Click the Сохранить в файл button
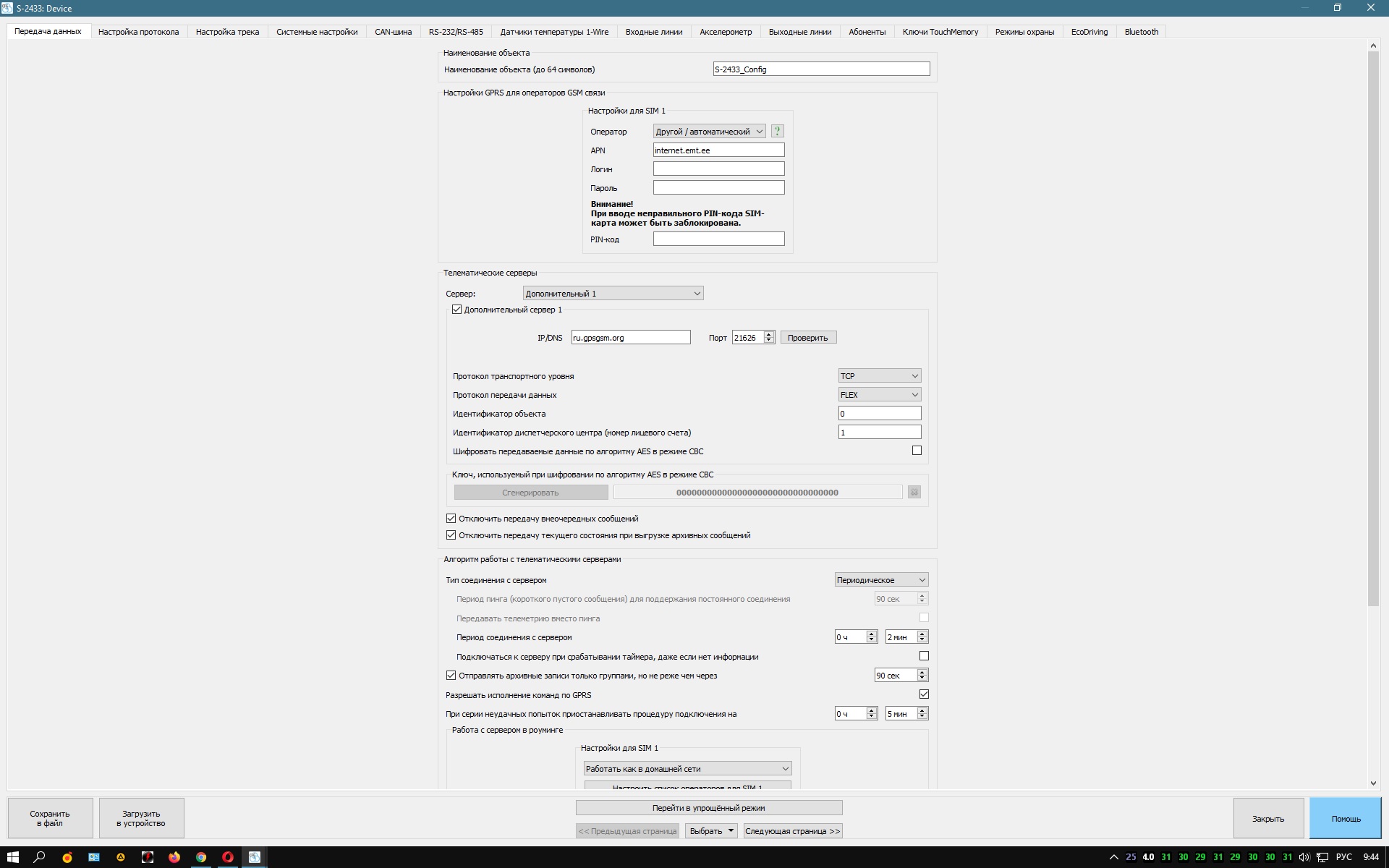 pyautogui.click(x=50, y=818)
